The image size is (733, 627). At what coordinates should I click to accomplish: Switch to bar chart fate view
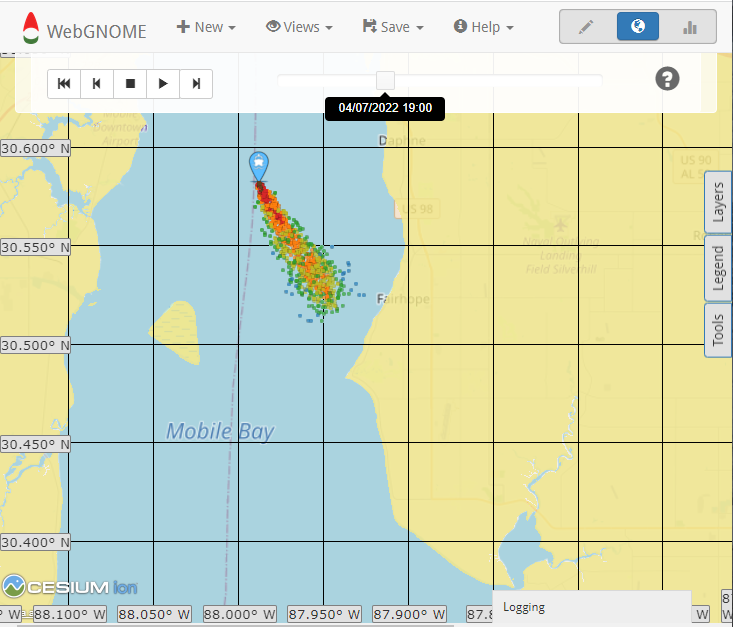click(690, 27)
